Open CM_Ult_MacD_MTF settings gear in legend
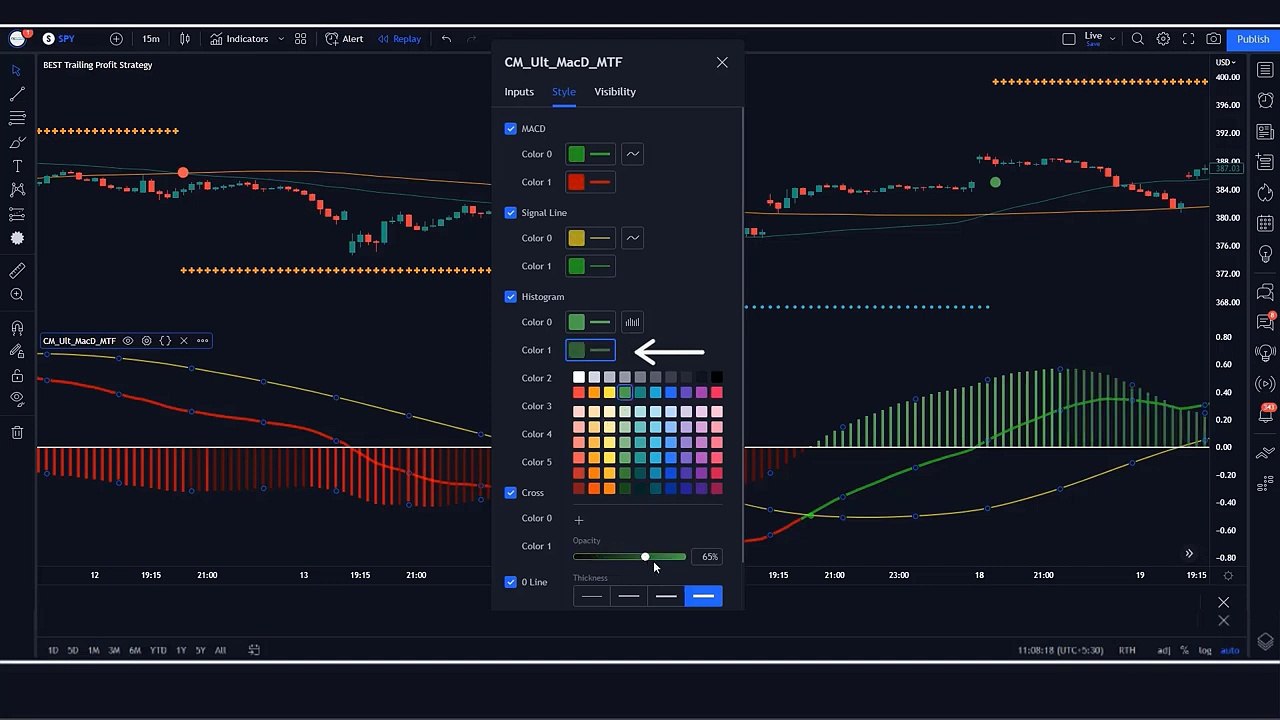The image size is (1280, 720). point(146,341)
